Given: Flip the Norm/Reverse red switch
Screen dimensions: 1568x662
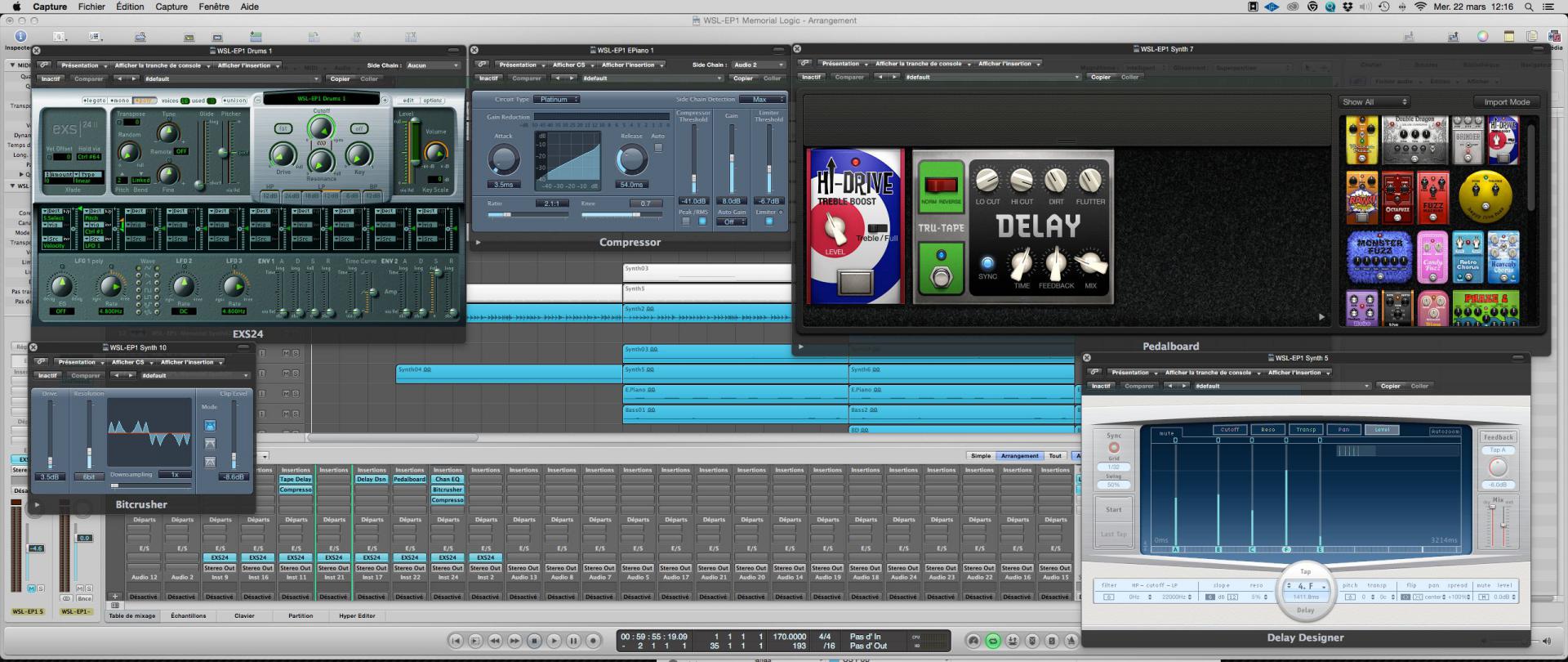Looking at the screenshot, I should (x=941, y=185).
